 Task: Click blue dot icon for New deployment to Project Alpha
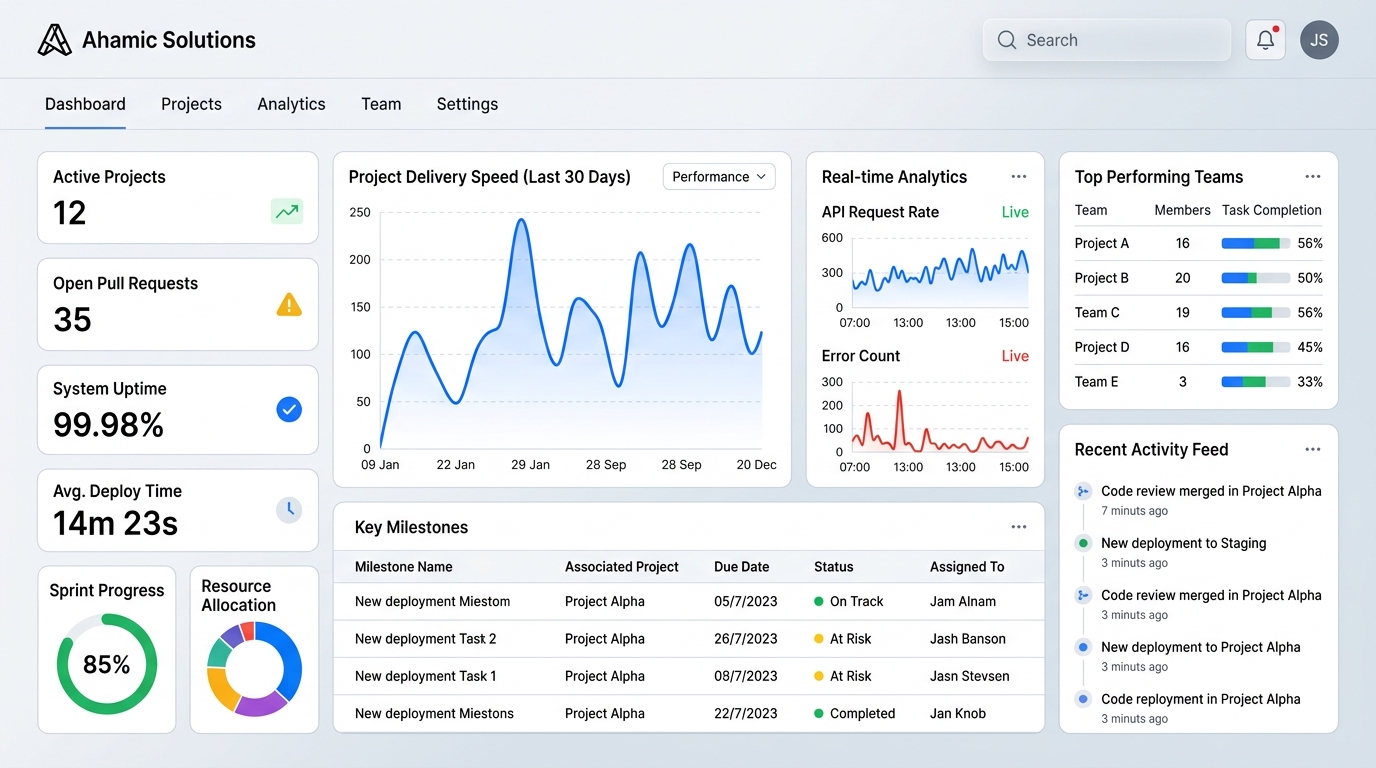point(1082,647)
